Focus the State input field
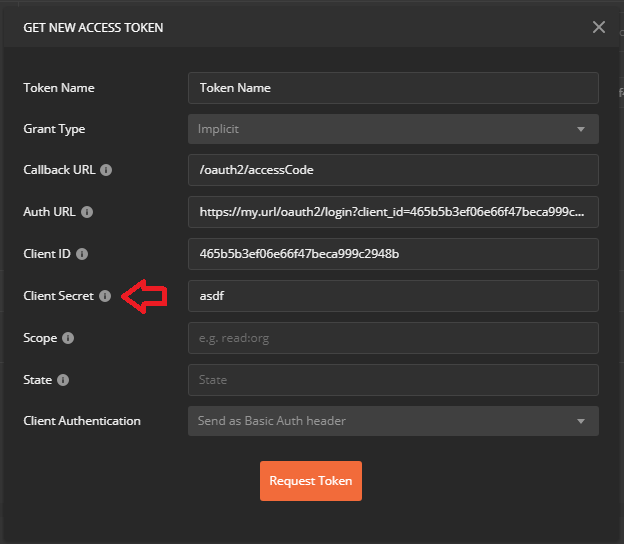The width and height of the screenshot is (624, 544). tap(393, 380)
